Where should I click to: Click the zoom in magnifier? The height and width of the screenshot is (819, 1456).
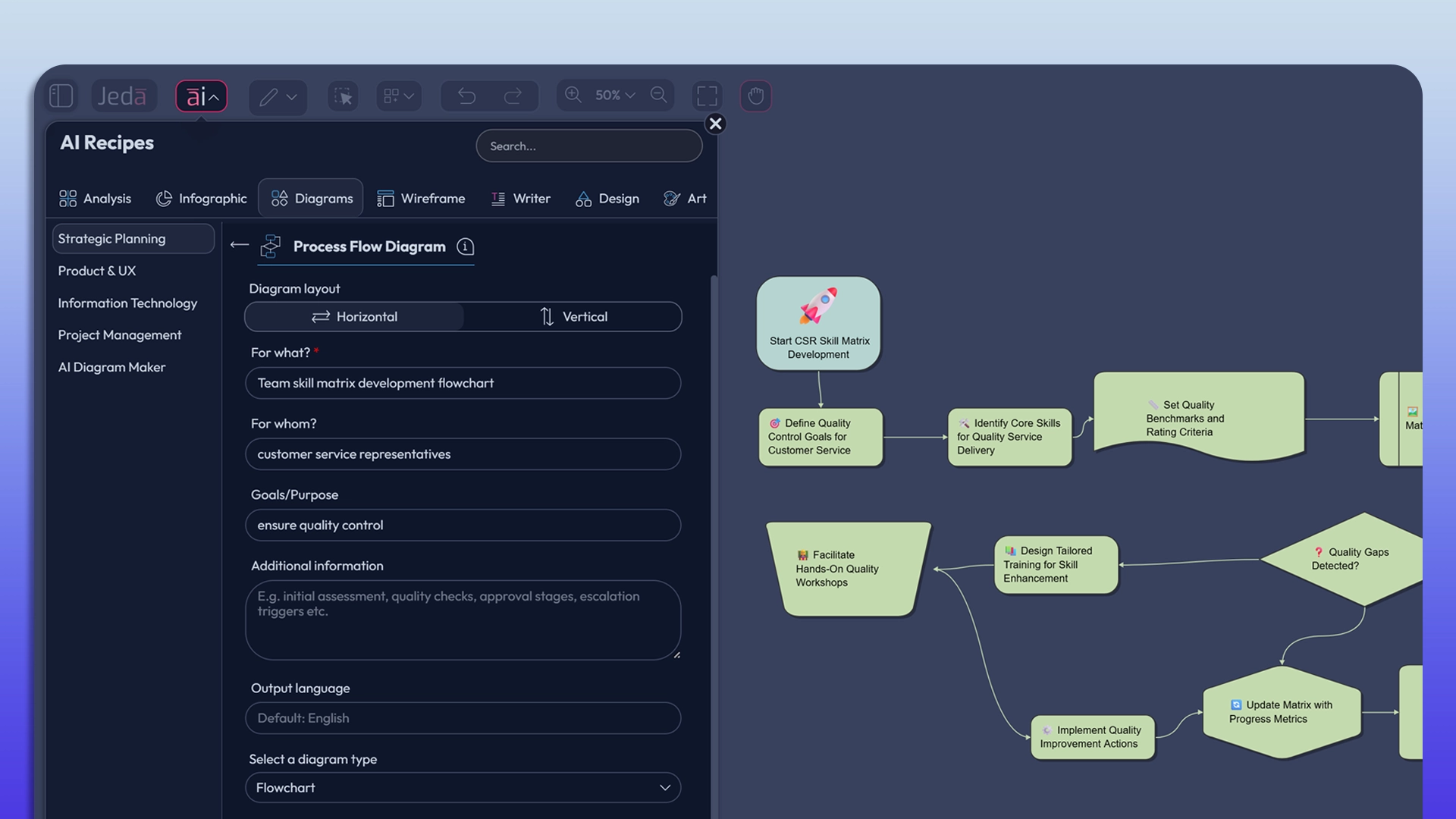click(573, 95)
